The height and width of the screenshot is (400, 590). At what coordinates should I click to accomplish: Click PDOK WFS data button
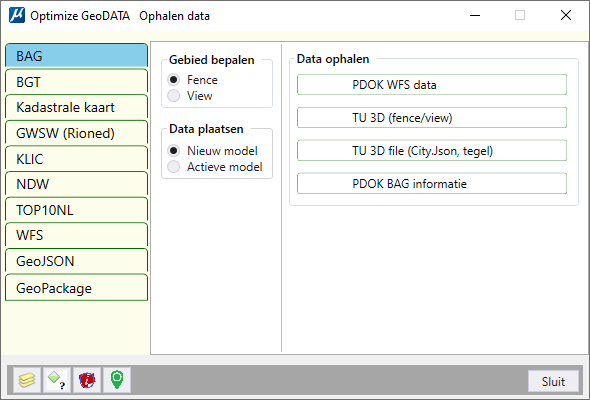432,85
